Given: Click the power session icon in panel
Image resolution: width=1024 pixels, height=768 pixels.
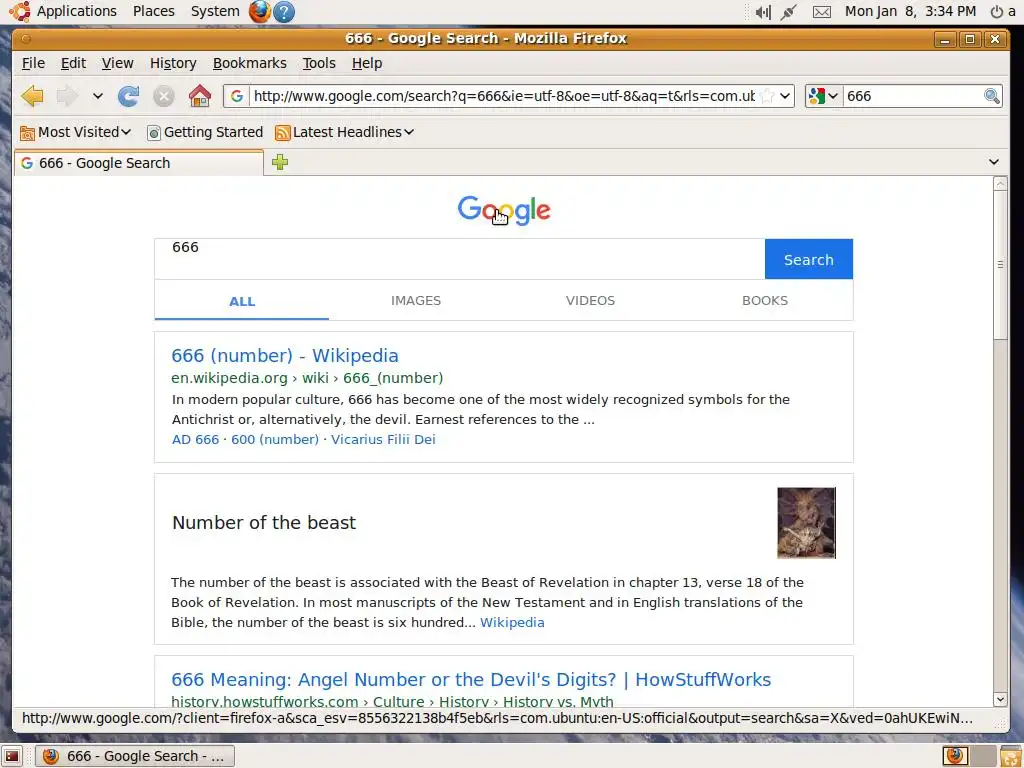Looking at the screenshot, I should 997,12.
